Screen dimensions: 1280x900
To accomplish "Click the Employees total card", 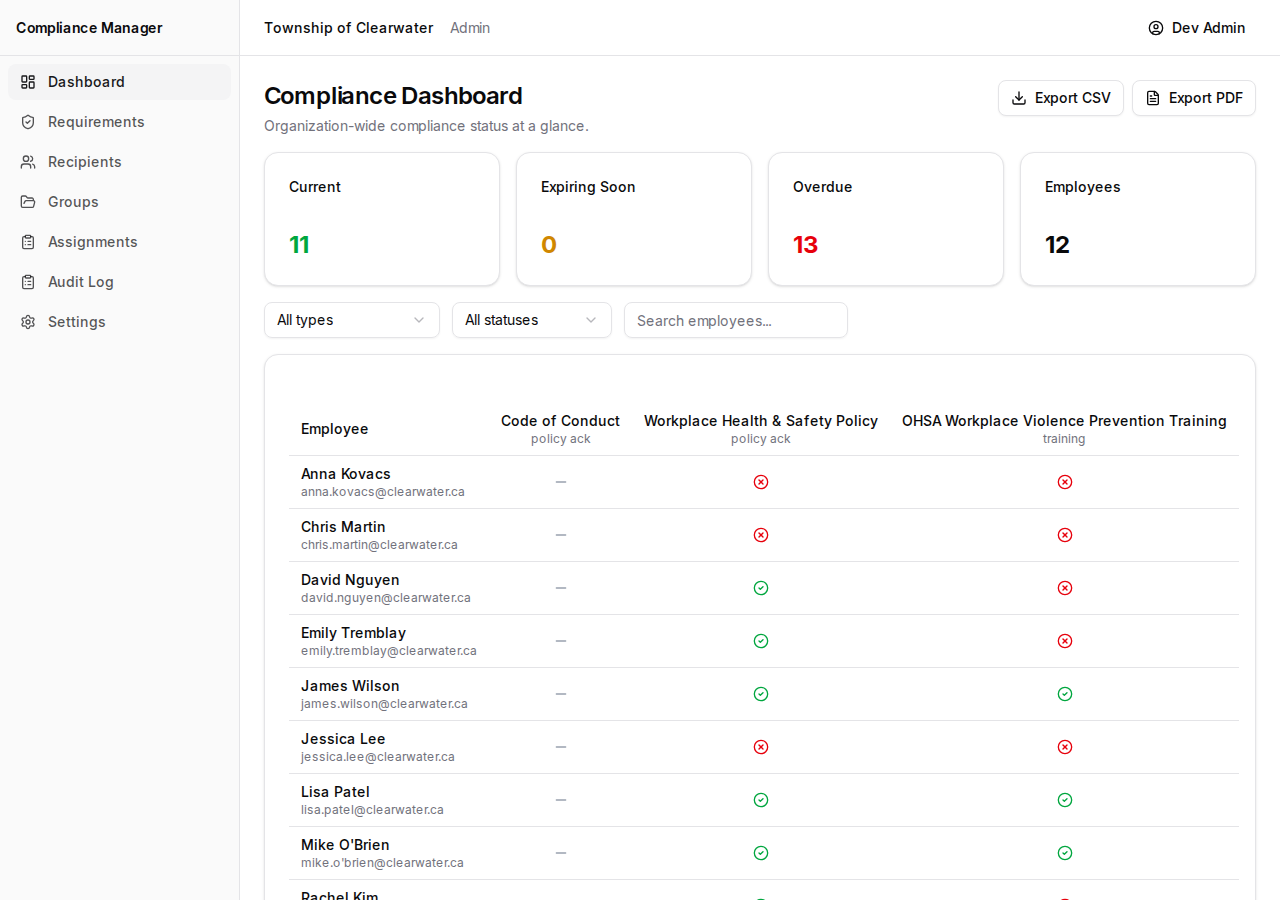I will pos(1138,219).
